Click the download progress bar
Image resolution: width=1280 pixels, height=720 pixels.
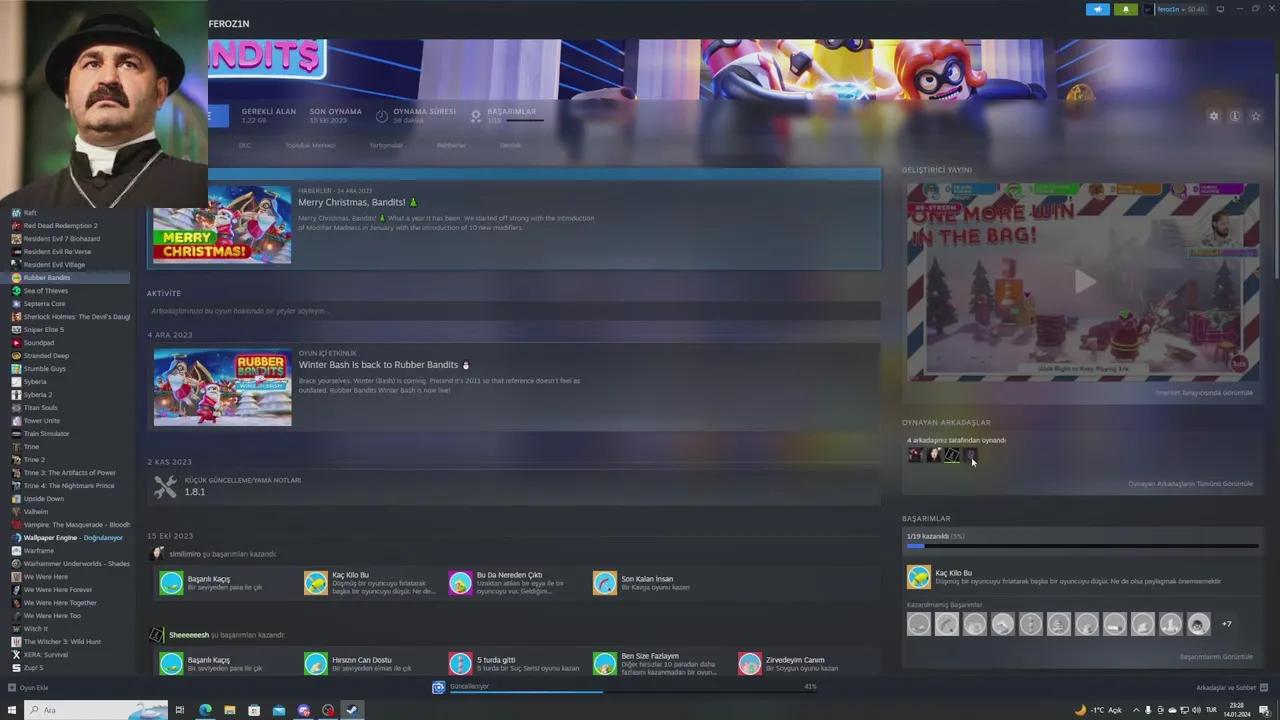click(x=634, y=691)
